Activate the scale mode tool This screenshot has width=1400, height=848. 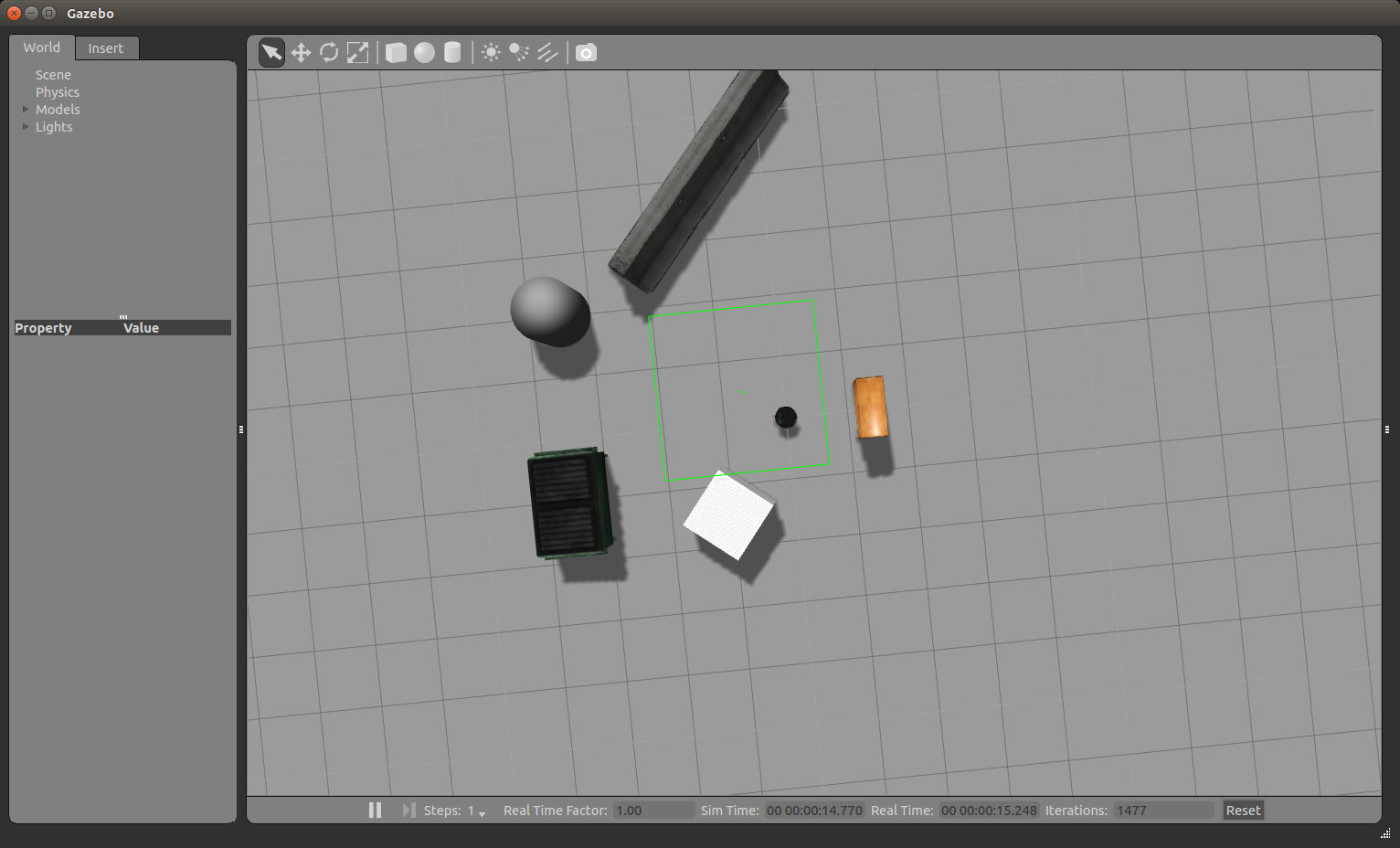pos(357,52)
